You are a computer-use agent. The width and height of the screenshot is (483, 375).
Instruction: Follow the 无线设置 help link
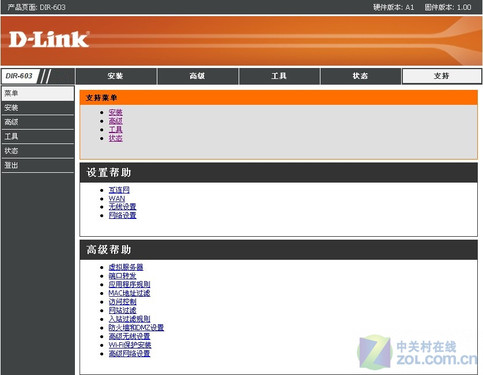(122, 207)
